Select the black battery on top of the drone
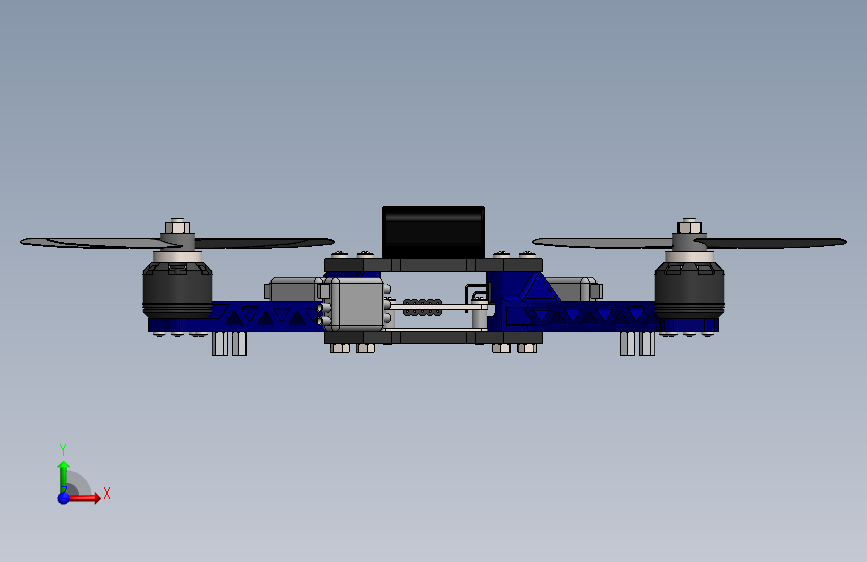 [434, 232]
